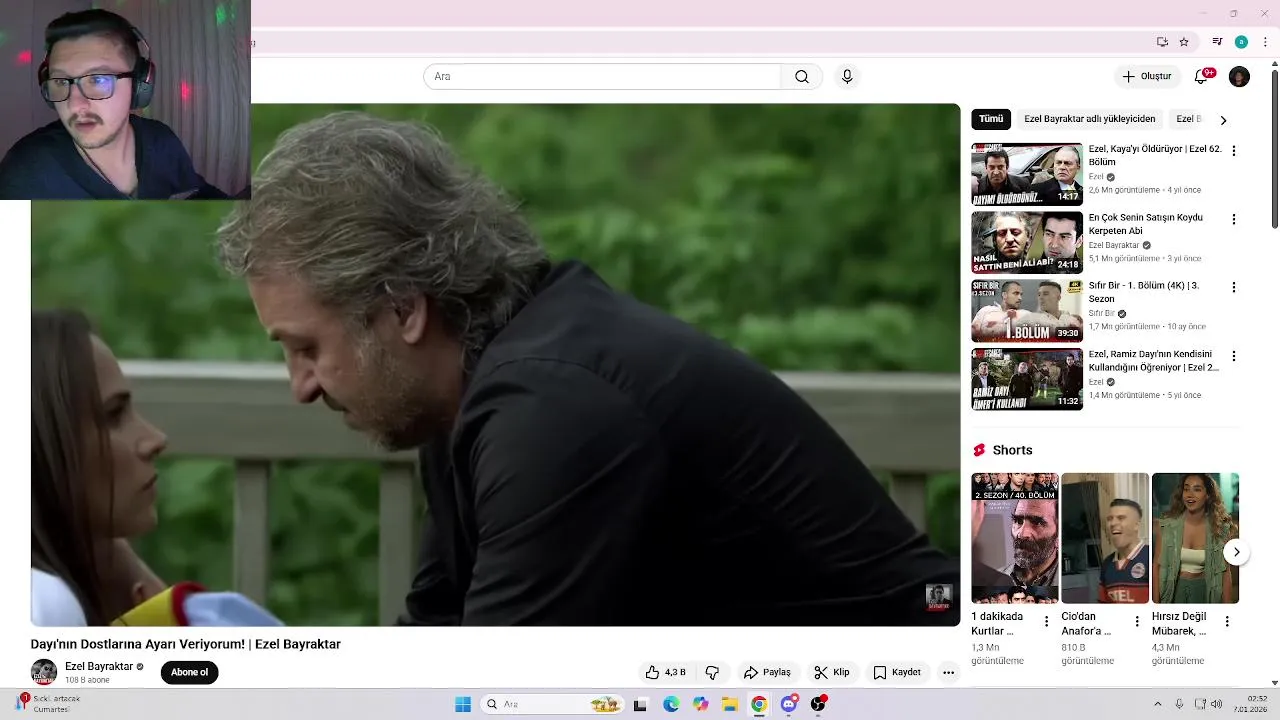Open Task View in the taskbar
This screenshot has height=720, width=1280.
pos(640,704)
